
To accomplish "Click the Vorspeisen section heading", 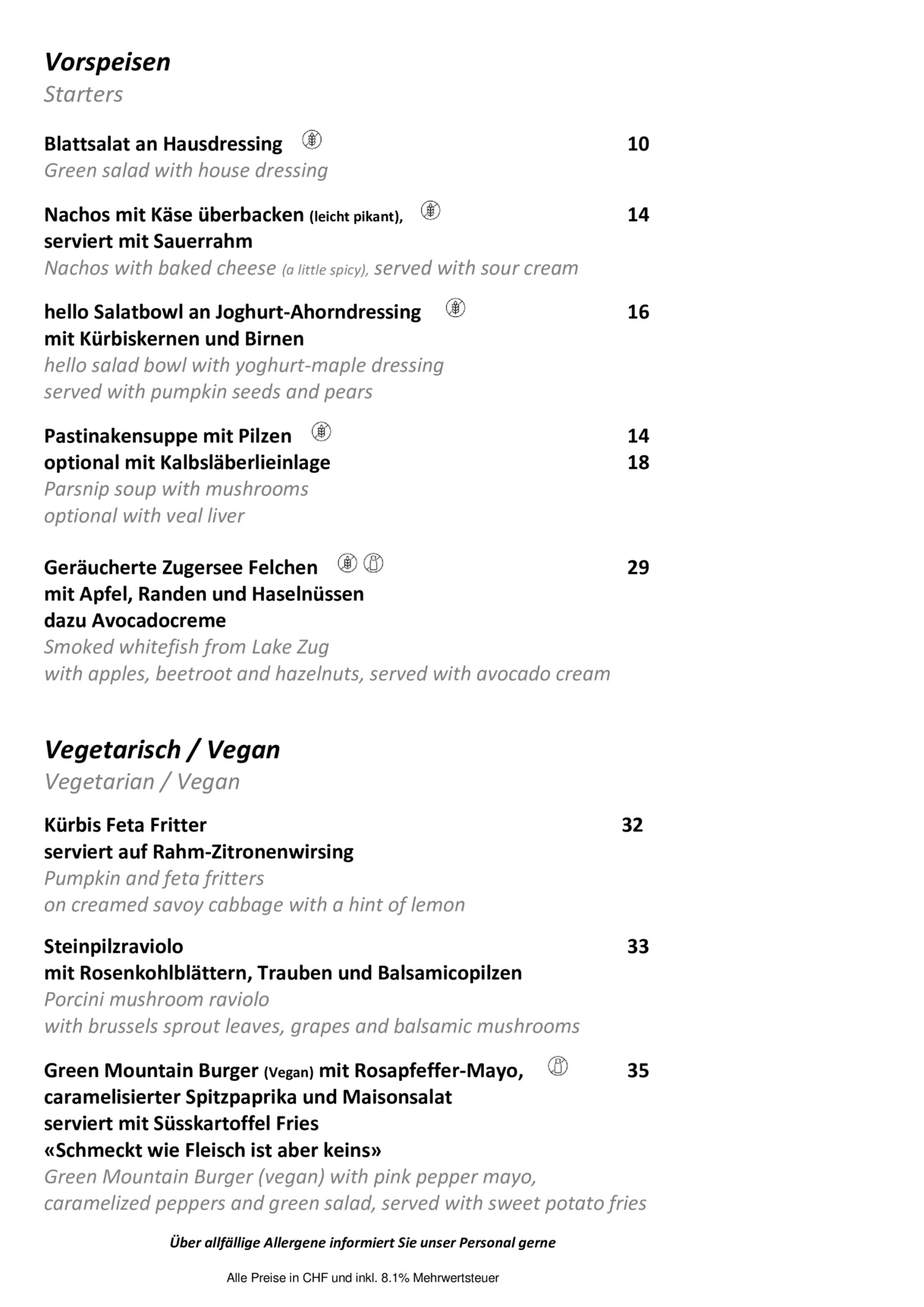I will pos(107,61).
